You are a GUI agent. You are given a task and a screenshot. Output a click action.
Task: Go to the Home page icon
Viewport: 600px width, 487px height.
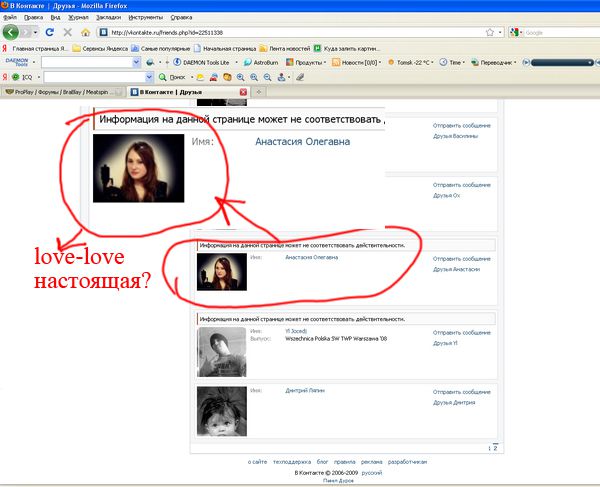[85, 33]
